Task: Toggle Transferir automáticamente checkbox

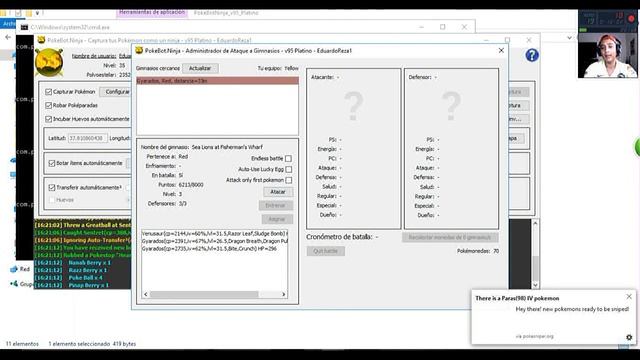Action: (x=52, y=188)
